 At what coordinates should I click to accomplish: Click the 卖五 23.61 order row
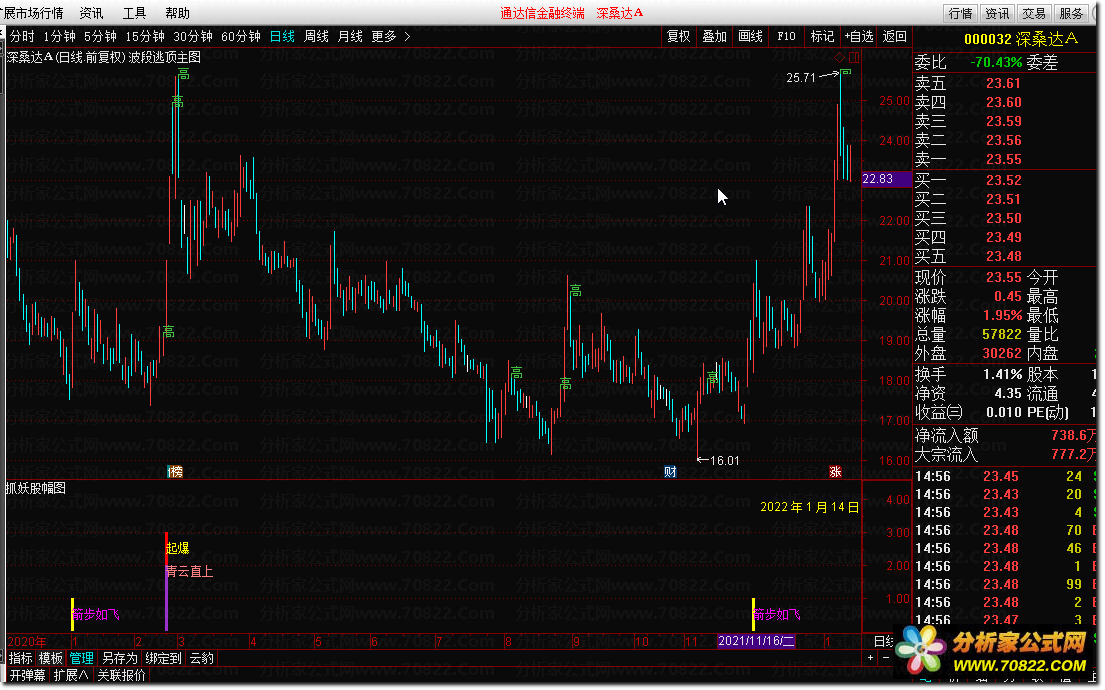click(x=1006, y=83)
